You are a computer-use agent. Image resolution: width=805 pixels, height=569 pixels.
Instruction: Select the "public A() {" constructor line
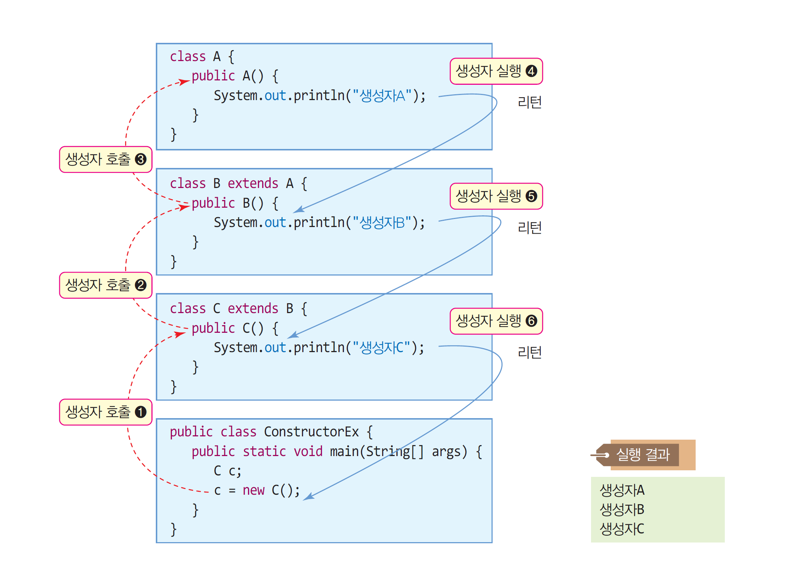tap(235, 76)
